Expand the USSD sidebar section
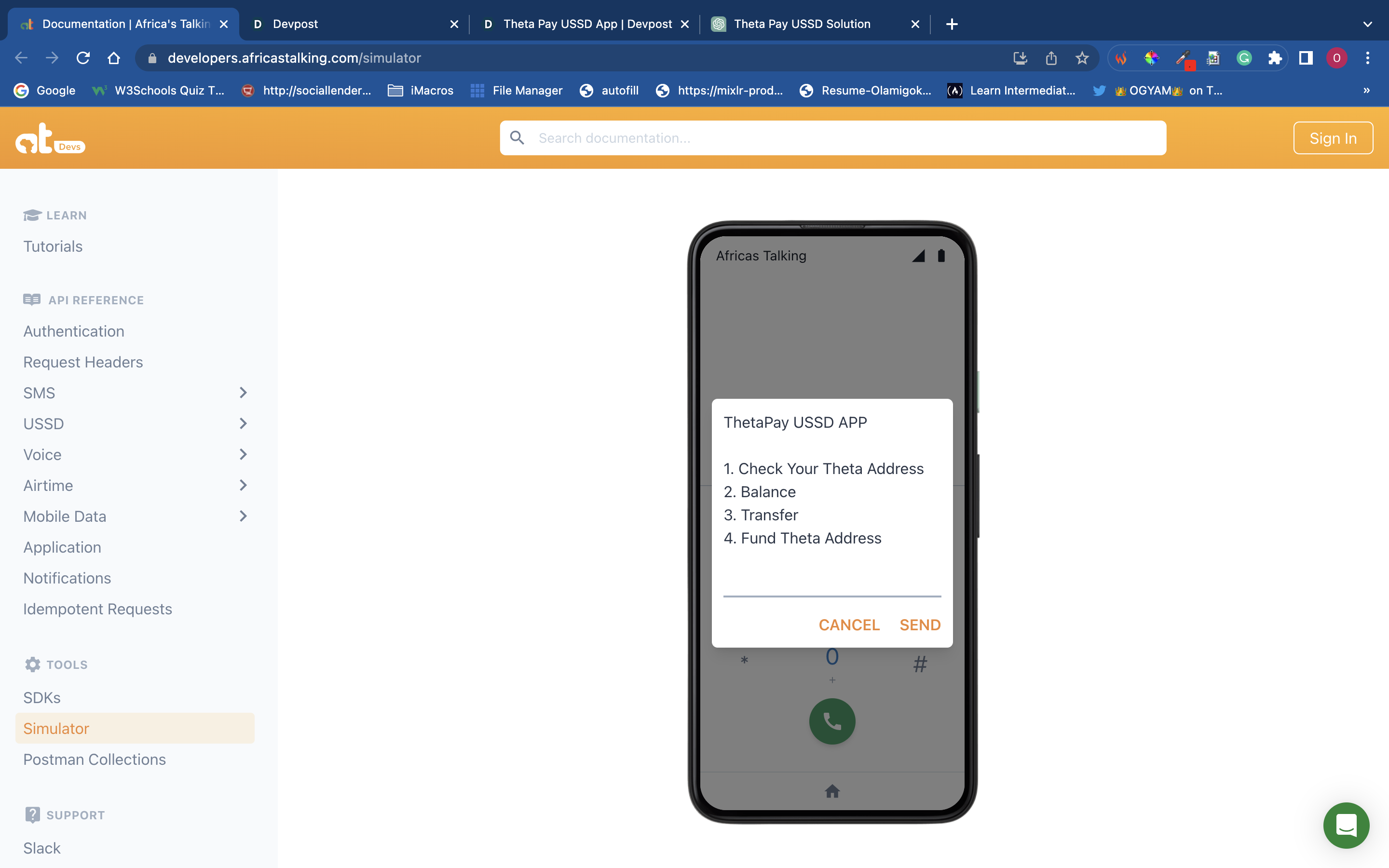1389x868 pixels. click(243, 424)
